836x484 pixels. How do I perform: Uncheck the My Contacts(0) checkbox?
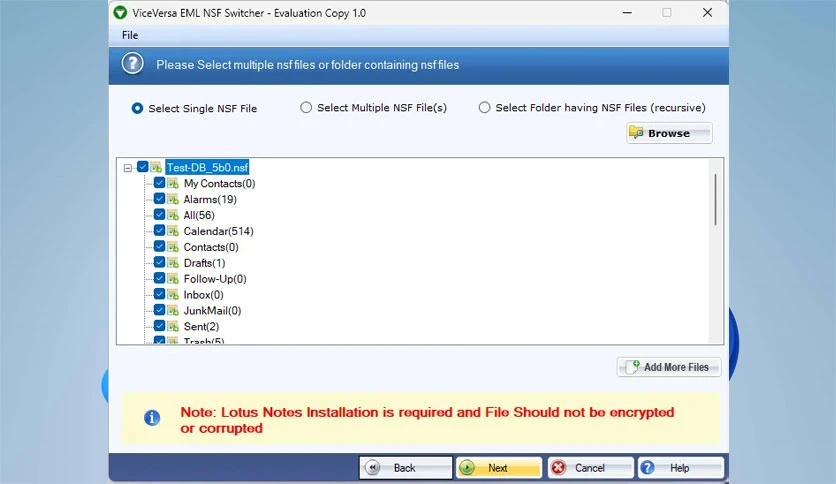[x=159, y=183]
